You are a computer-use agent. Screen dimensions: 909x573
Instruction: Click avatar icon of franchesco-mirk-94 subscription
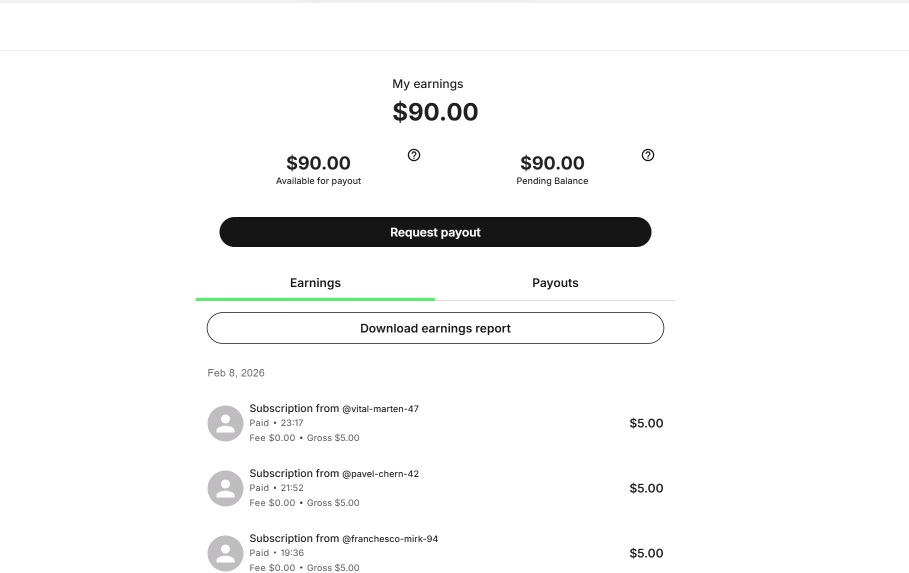pos(226,553)
